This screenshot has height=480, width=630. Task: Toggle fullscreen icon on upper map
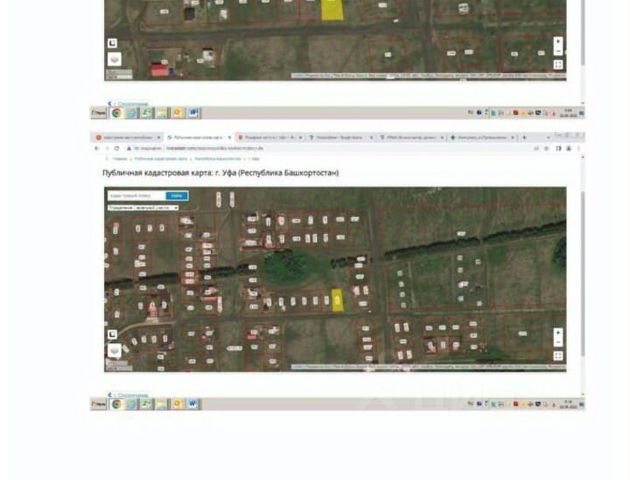558,65
